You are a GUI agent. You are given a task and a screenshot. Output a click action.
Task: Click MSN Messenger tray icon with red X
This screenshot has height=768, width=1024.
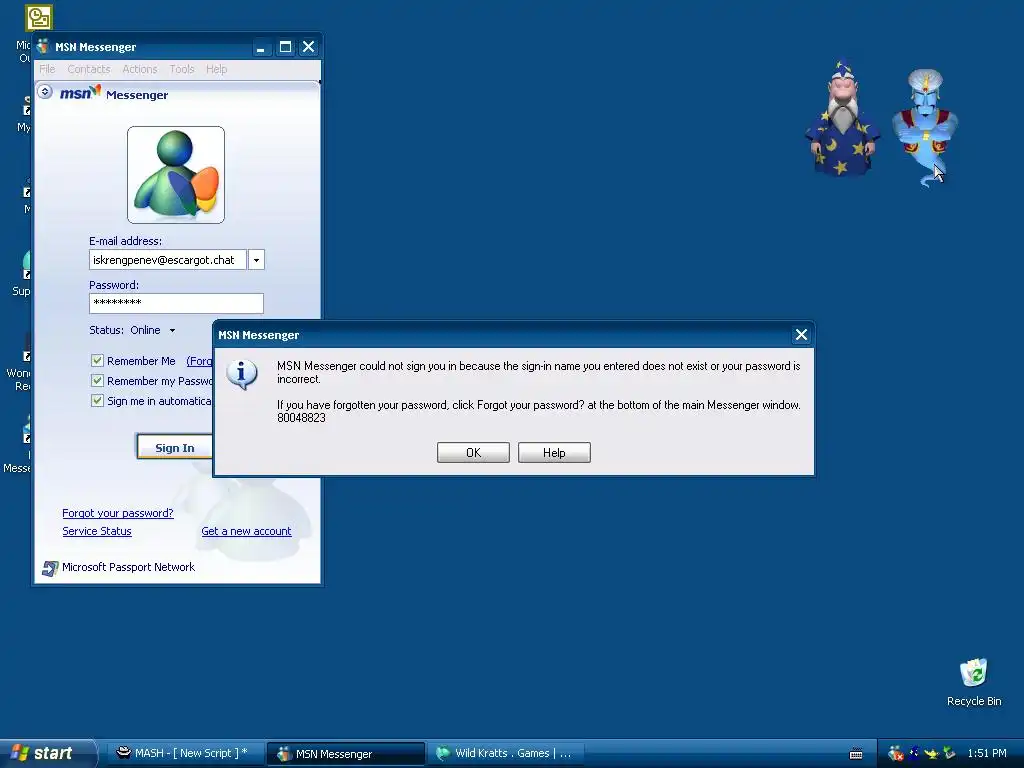pyautogui.click(x=895, y=754)
